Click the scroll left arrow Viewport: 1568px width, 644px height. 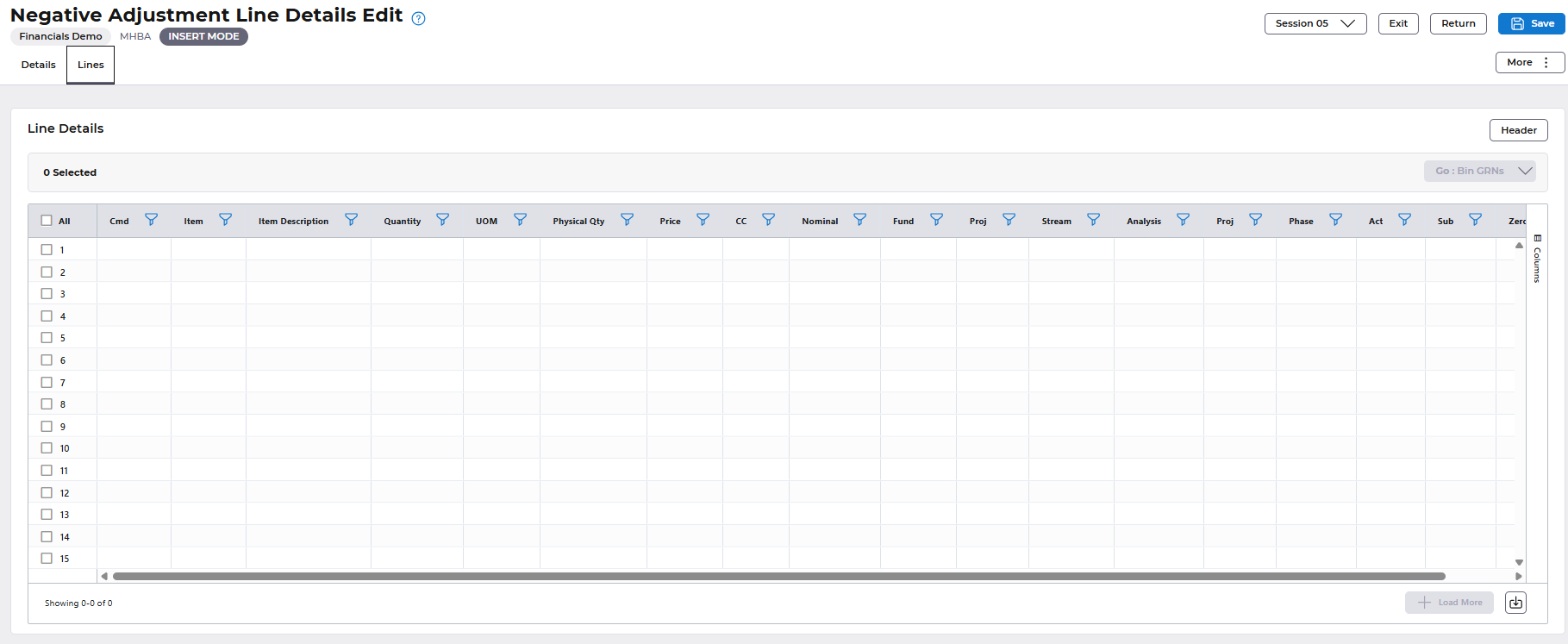[104, 576]
